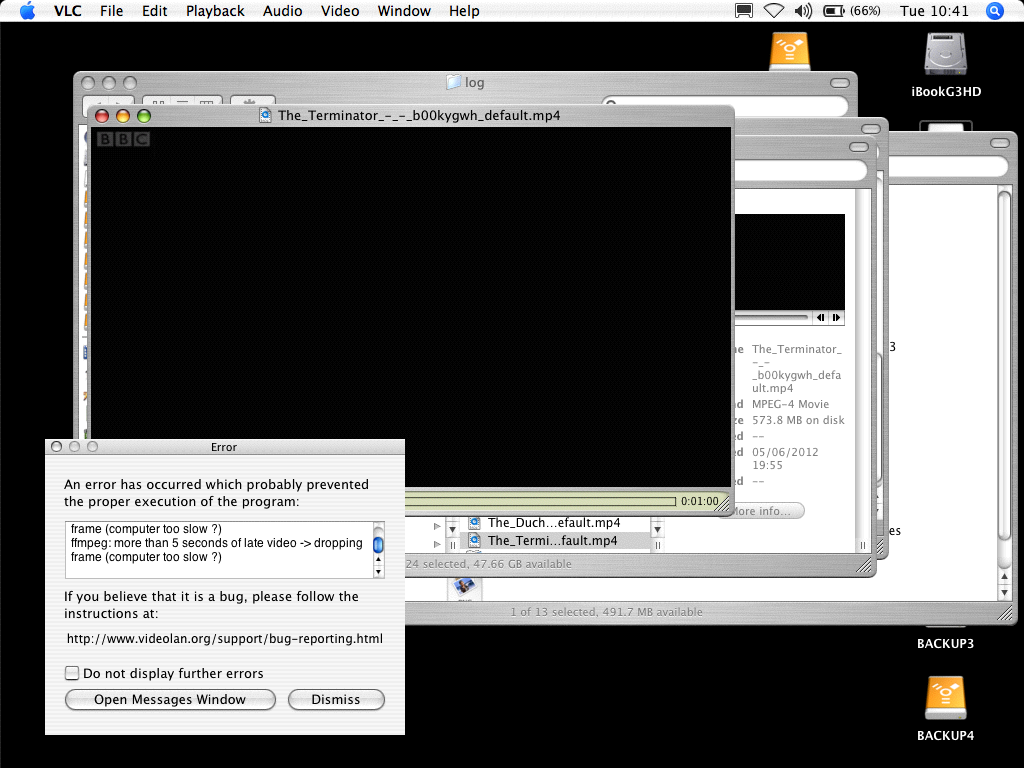Viewport: 1024px width, 768px height.
Task: Open the Apple menu
Action: coord(27,11)
